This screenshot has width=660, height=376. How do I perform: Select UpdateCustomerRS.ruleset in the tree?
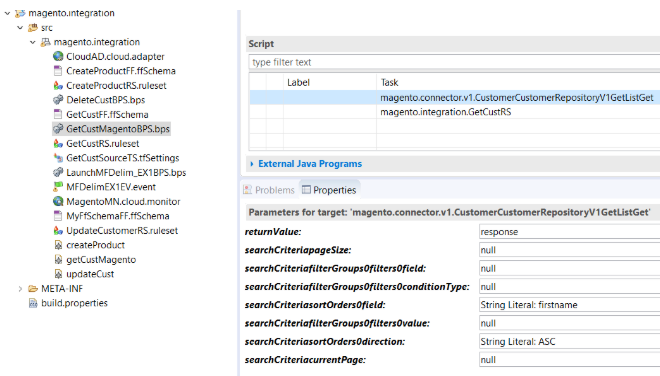pyautogui.click(x=122, y=231)
